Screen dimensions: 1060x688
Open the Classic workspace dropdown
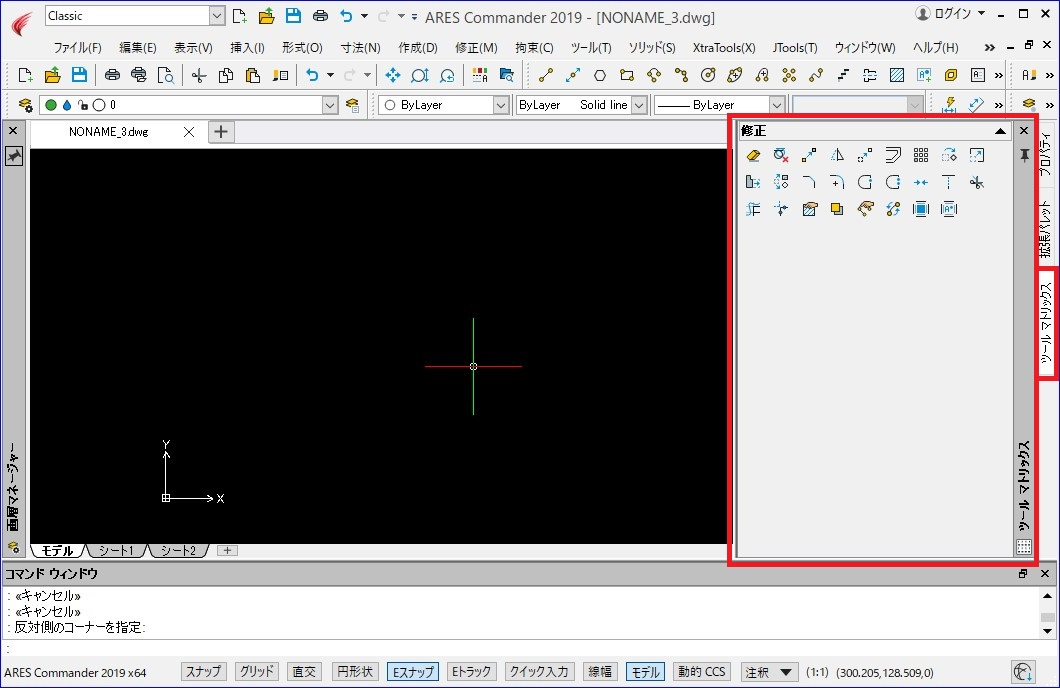tap(216, 16)
